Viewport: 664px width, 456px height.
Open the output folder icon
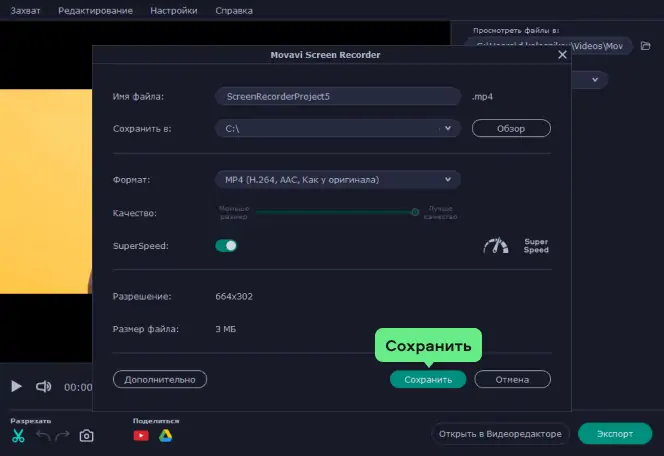[x=645, y=46]
